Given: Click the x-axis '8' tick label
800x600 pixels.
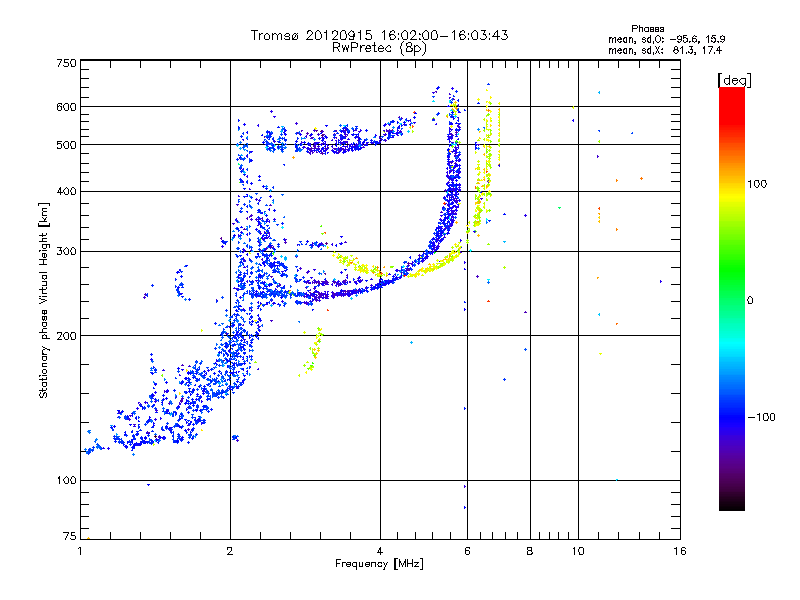Looking at the screenshot, I should click(530, 551).
